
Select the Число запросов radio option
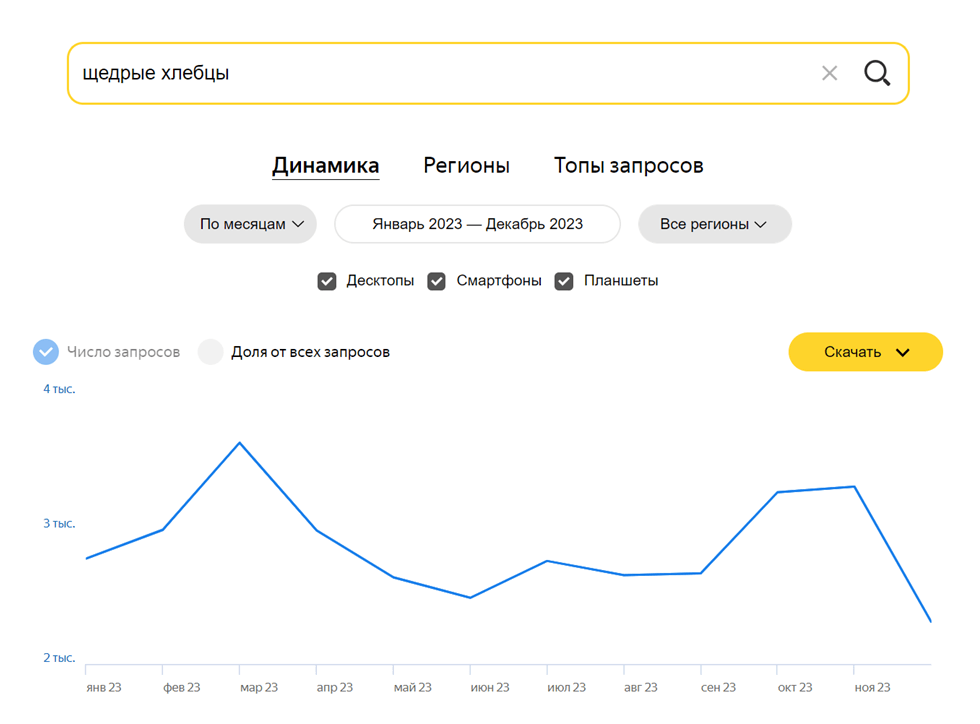[46, 352]
